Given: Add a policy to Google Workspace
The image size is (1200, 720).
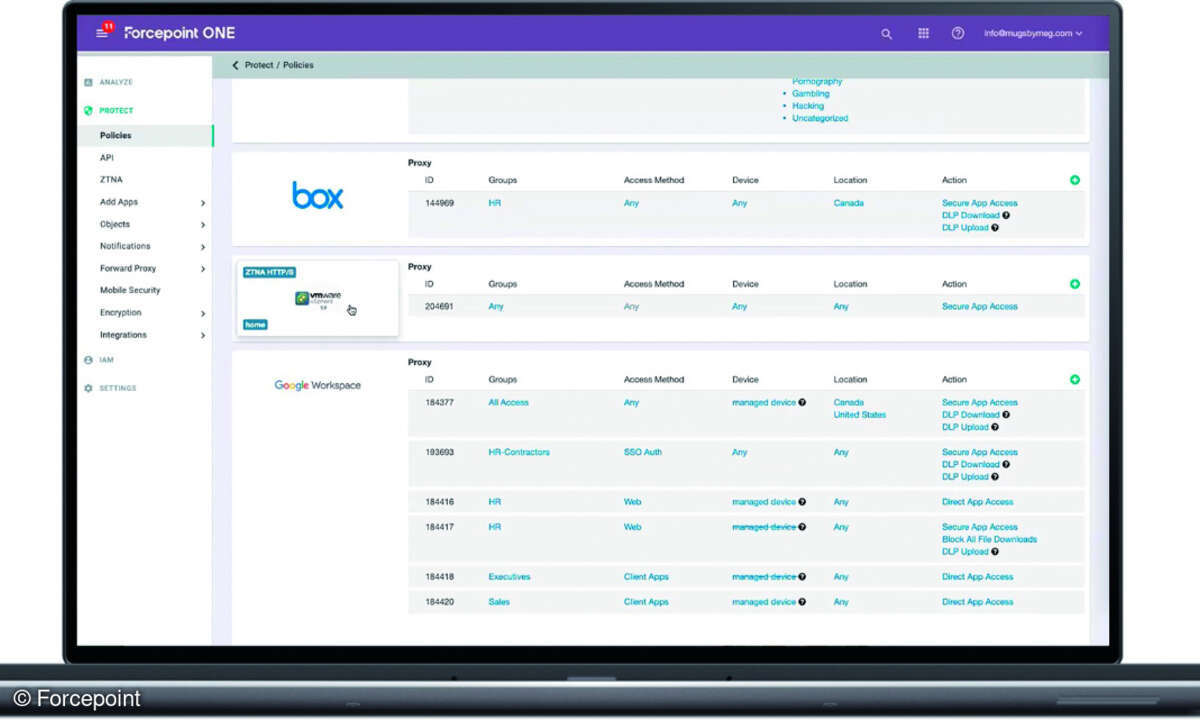Looking at the screenshot, I should coord(1075,380).
